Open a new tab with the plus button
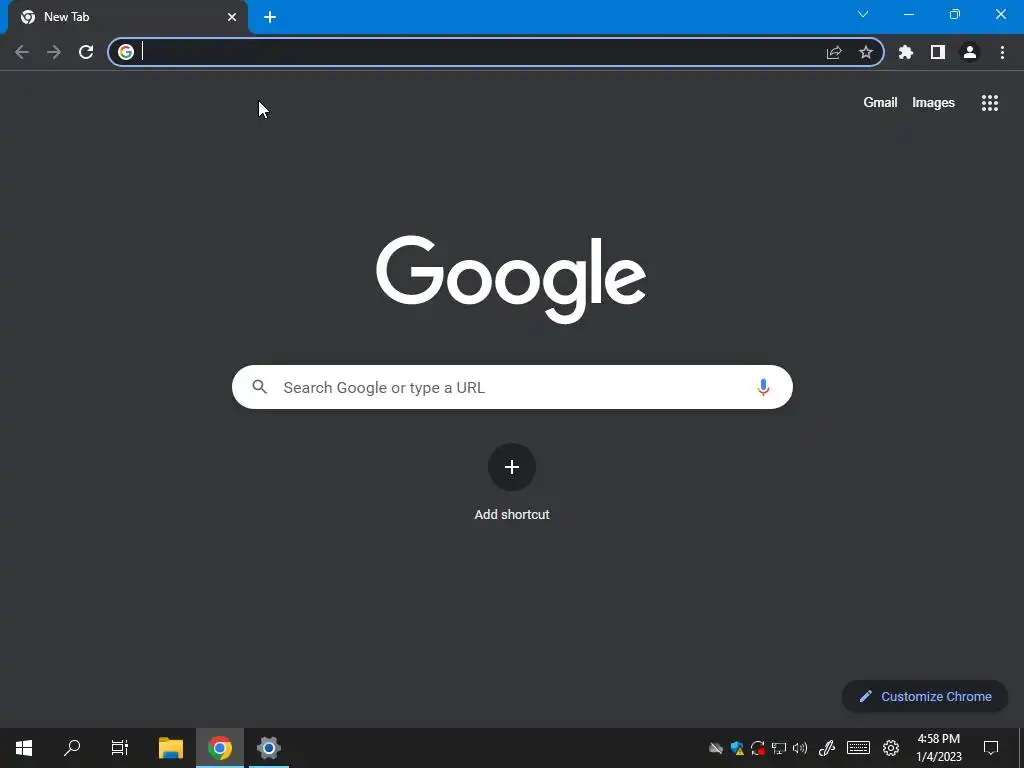This screenshot has width=1024, height=768. pos(270,17)
